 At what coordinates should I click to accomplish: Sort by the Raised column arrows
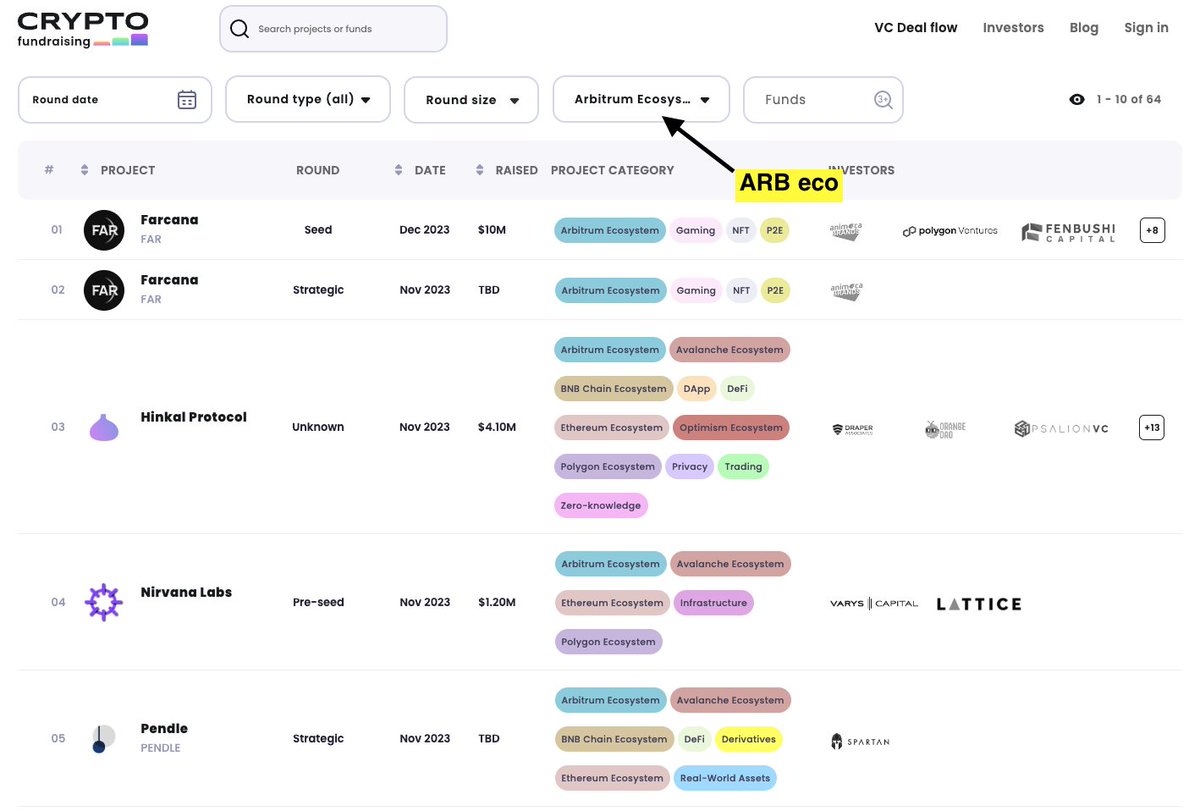(x=480, y=170)
